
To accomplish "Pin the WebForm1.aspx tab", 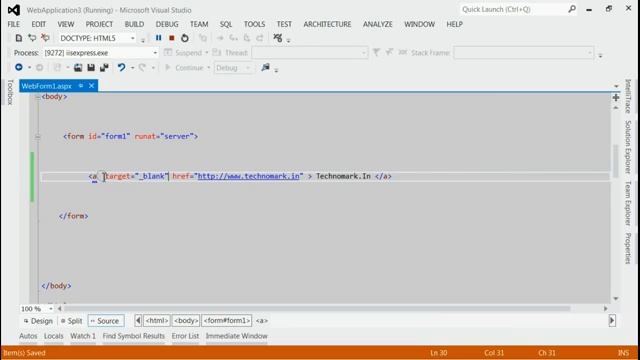I will [x=81, y=86].
